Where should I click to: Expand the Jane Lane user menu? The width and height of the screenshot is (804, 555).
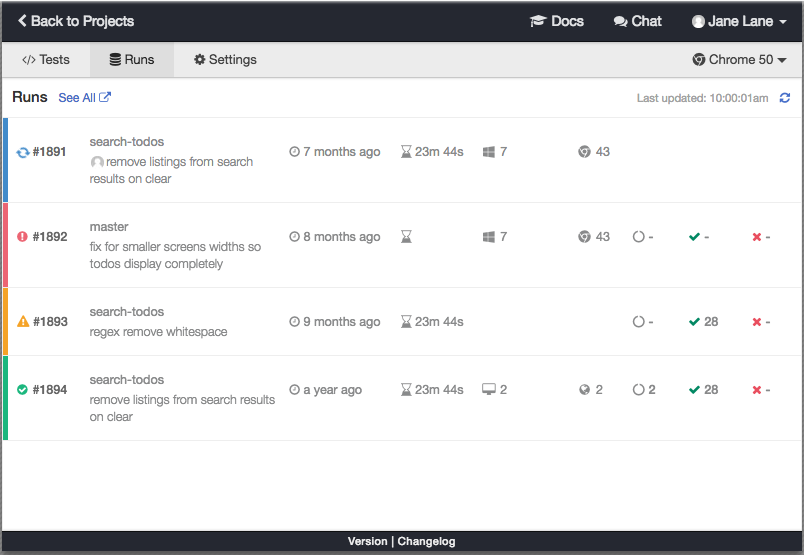tap(739, 21)
